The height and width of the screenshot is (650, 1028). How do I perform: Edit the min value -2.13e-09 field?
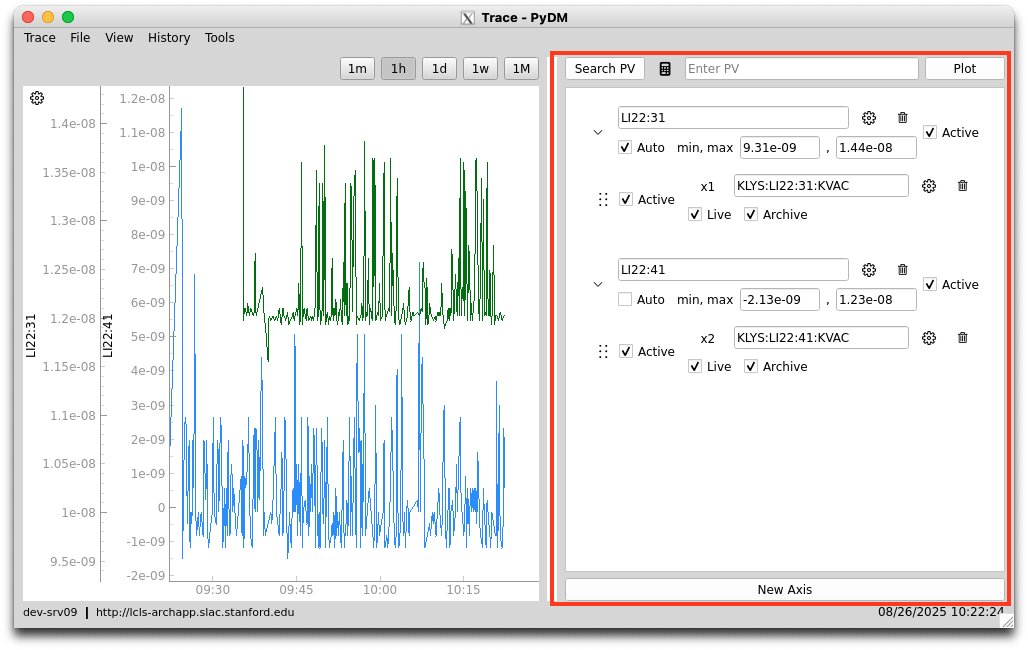tap(780, 300)
